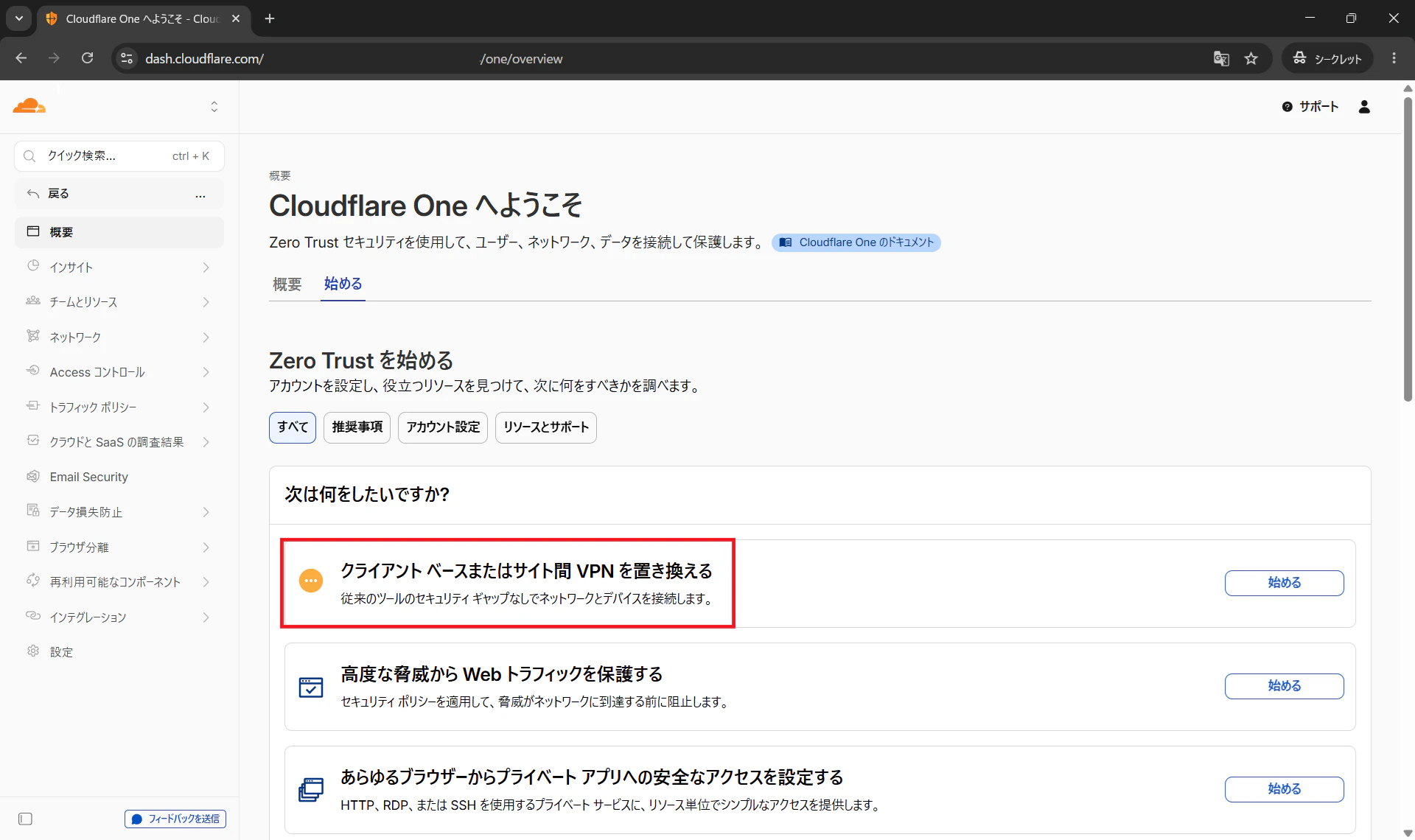Reload the page with the refresh icon
This screenshot has height=840, width=1415.
pyautogui.click(x=87, y=58)
